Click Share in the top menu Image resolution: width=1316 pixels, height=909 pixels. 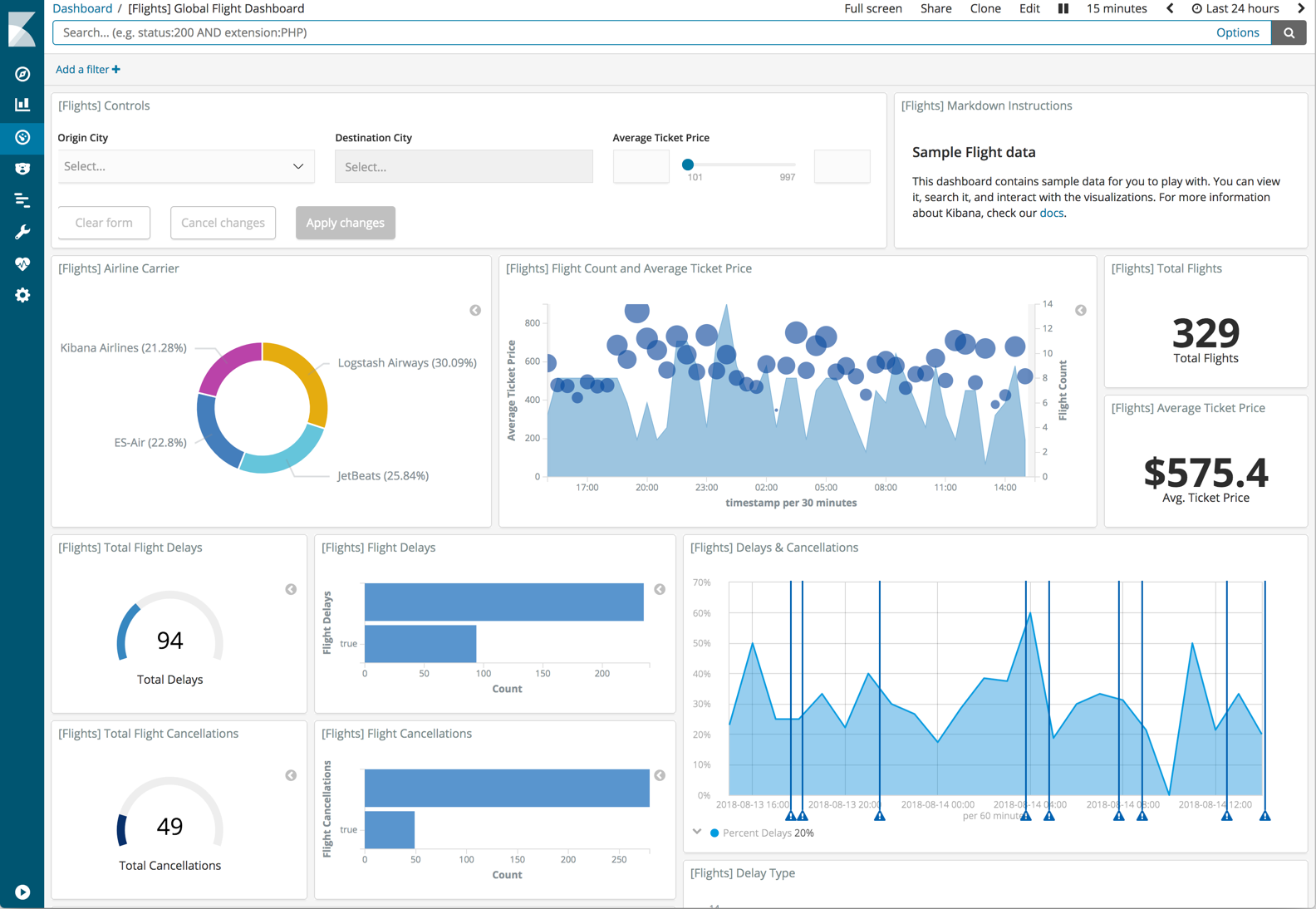[935, 8]
